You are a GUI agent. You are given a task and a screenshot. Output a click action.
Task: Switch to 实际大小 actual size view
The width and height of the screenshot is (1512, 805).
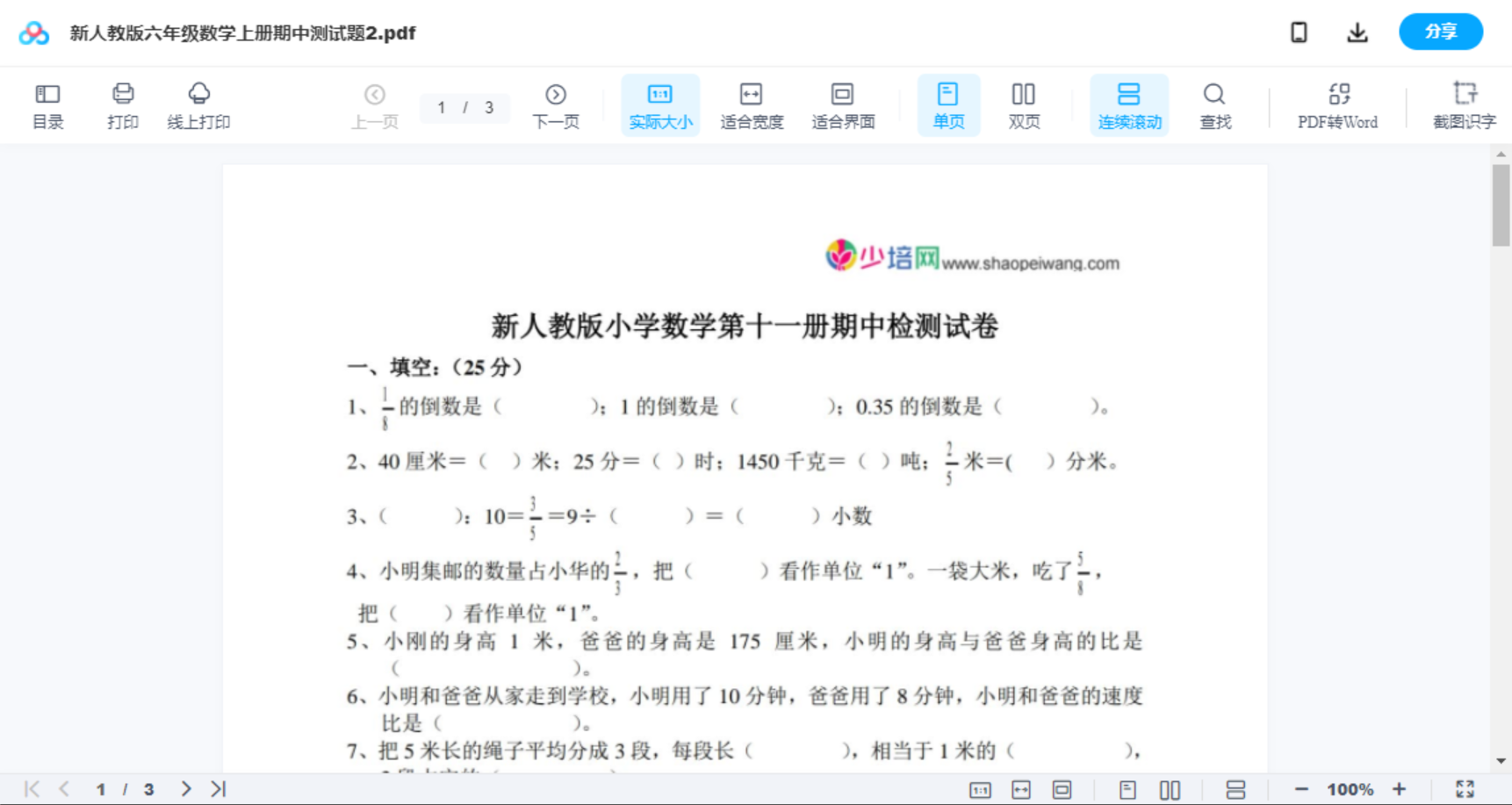click(659, 104)
